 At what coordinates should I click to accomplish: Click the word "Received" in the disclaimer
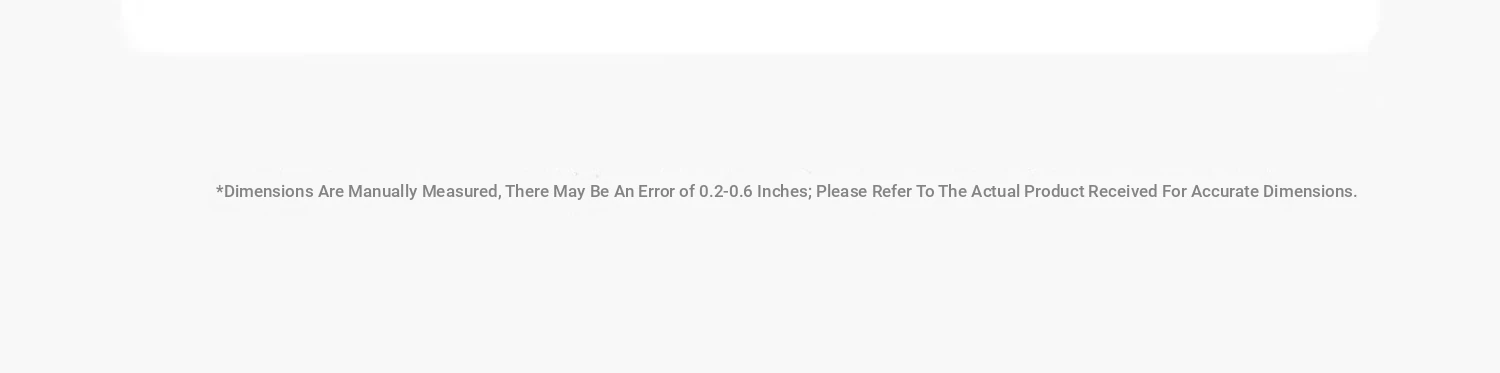[1123, 191]
